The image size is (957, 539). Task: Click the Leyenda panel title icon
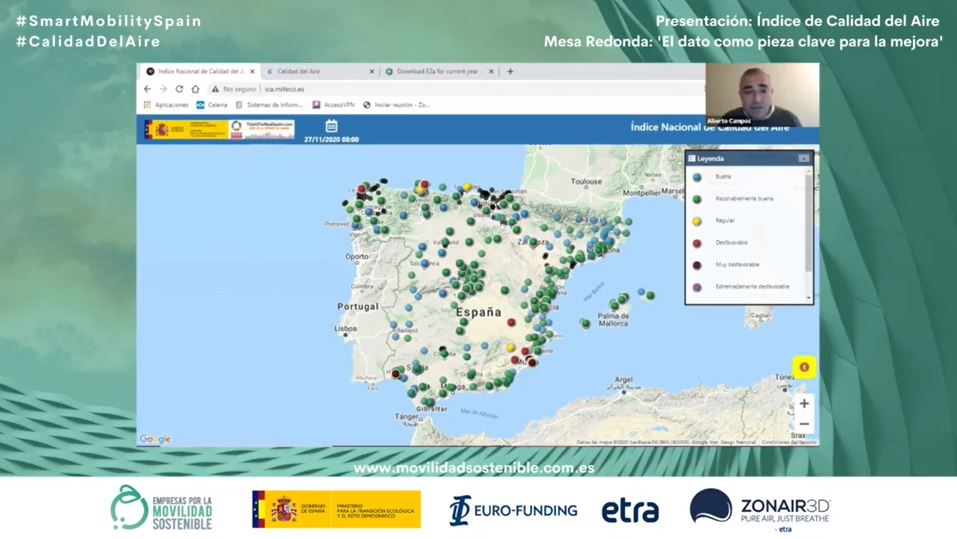[x=692, y=158]
